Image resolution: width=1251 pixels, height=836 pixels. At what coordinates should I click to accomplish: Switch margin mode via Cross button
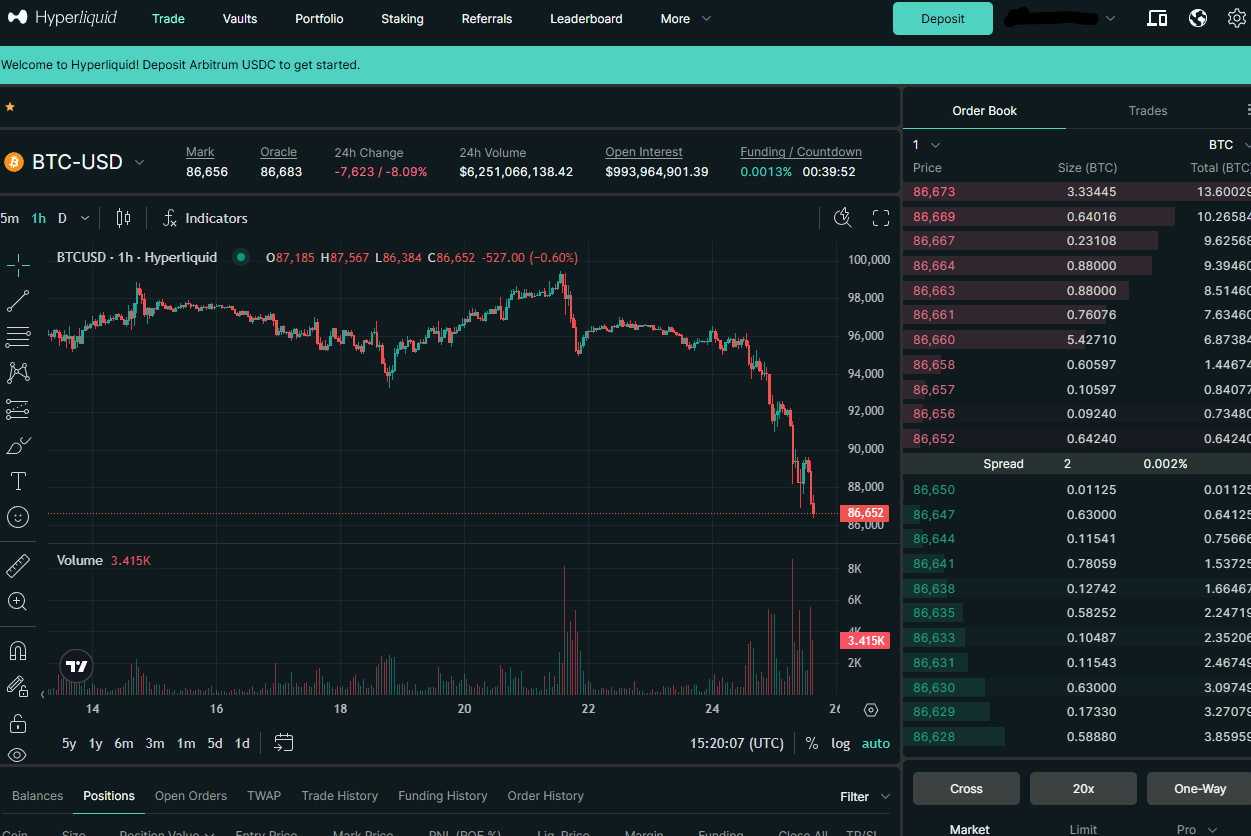tap(966, 789)
